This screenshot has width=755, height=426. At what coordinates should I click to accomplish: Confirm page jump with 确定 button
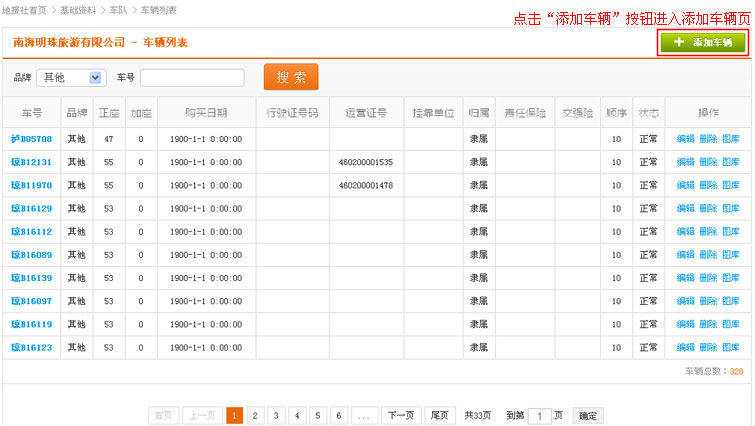(x=588, y=416)
